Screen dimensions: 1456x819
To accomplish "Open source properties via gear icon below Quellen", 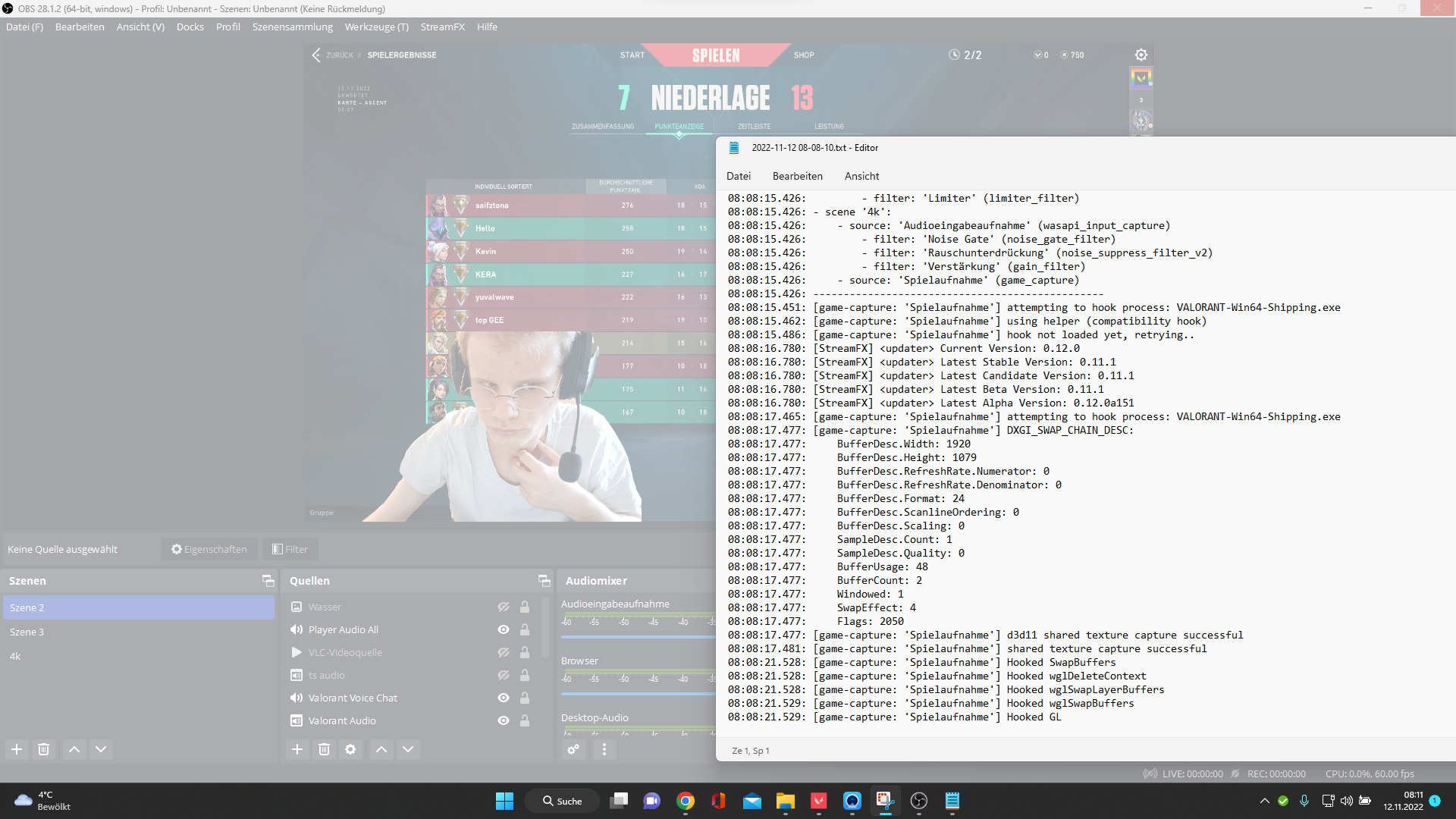I will point(350,749).
